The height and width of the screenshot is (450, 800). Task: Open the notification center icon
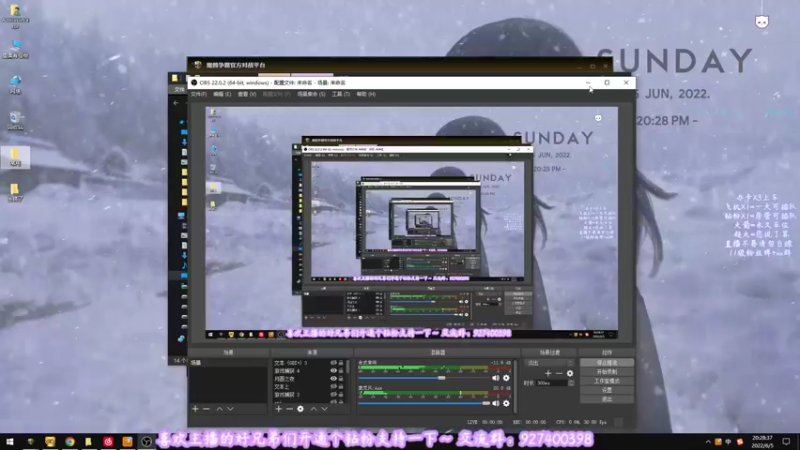(x=786, y=442)
